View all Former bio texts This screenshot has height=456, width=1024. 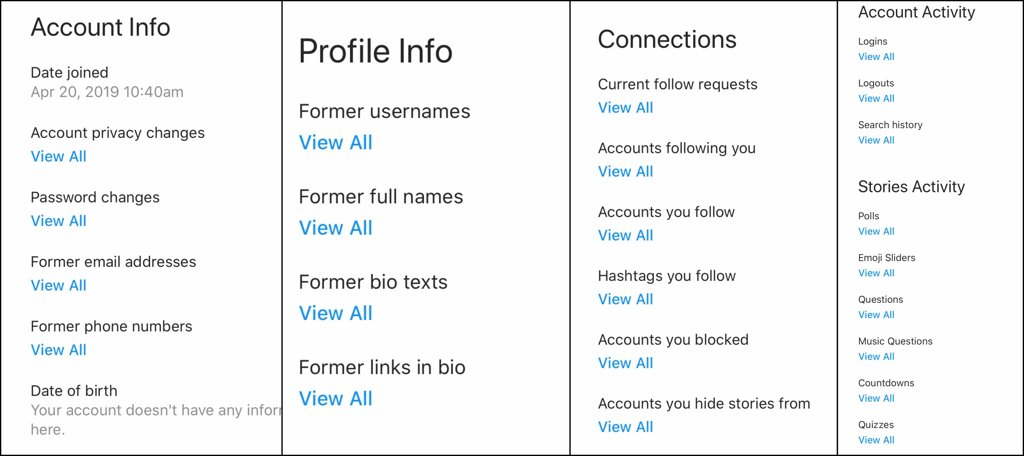point(335,313)
